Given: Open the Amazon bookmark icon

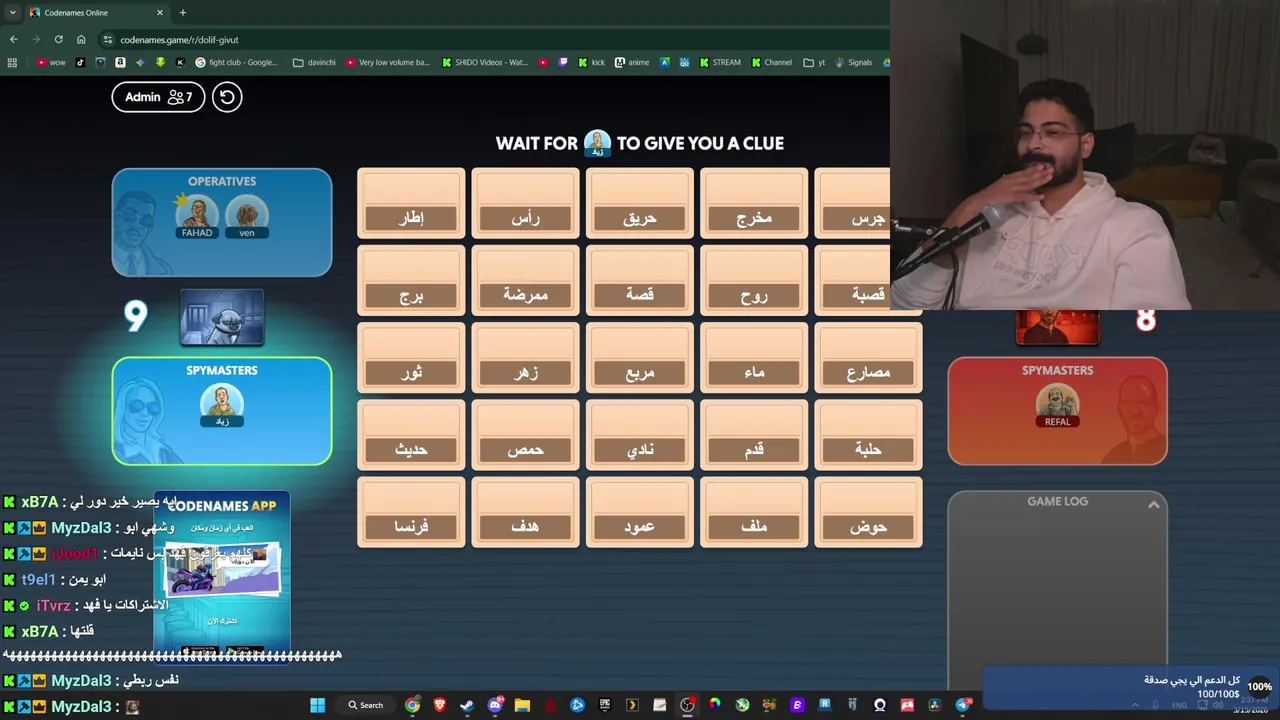Looking at the screenshot, I should pos(120,62).
